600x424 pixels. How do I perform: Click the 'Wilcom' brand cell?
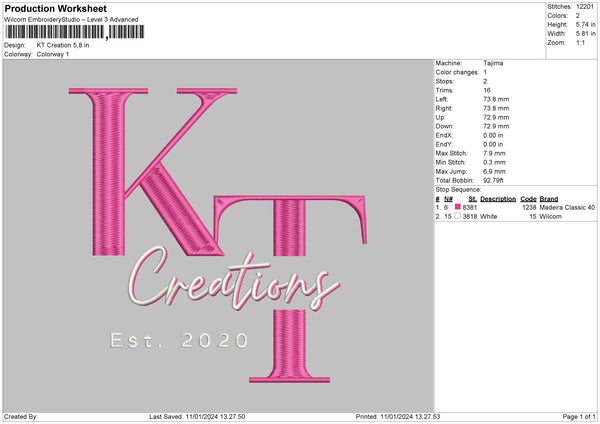(x=551, y=217)
